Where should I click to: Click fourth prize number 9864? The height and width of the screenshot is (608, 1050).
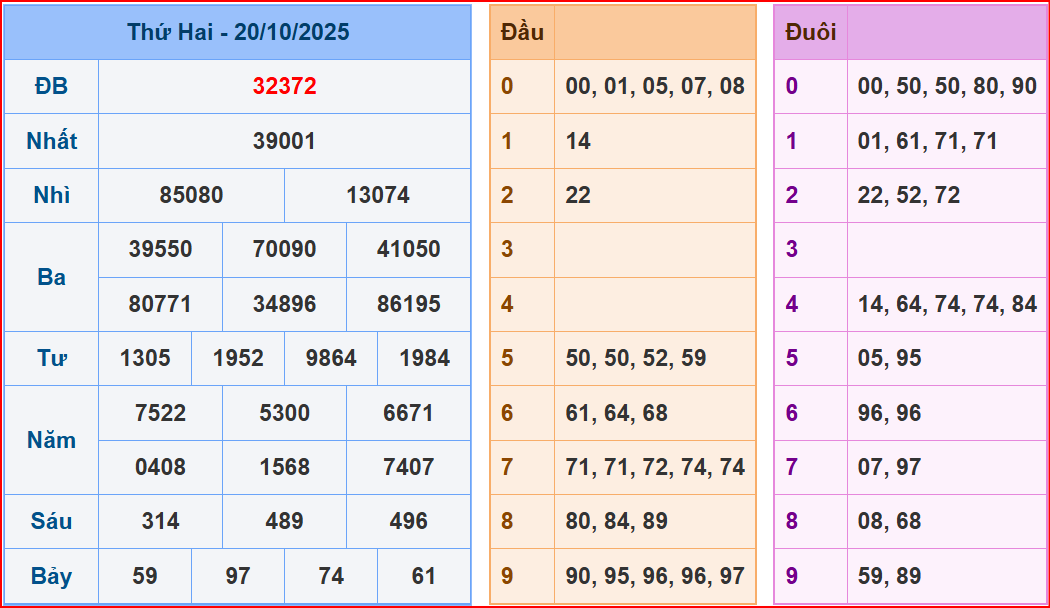[x=331, y=359]
